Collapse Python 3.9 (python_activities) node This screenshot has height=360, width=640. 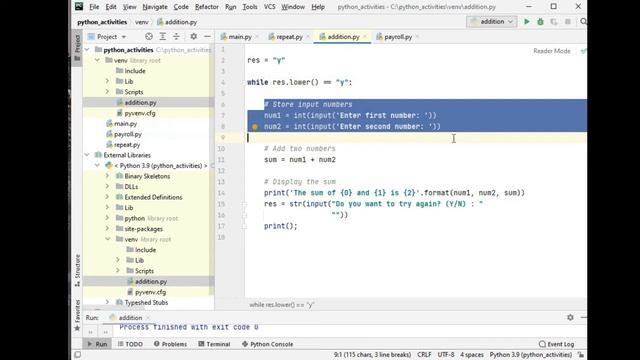(98, 166)
